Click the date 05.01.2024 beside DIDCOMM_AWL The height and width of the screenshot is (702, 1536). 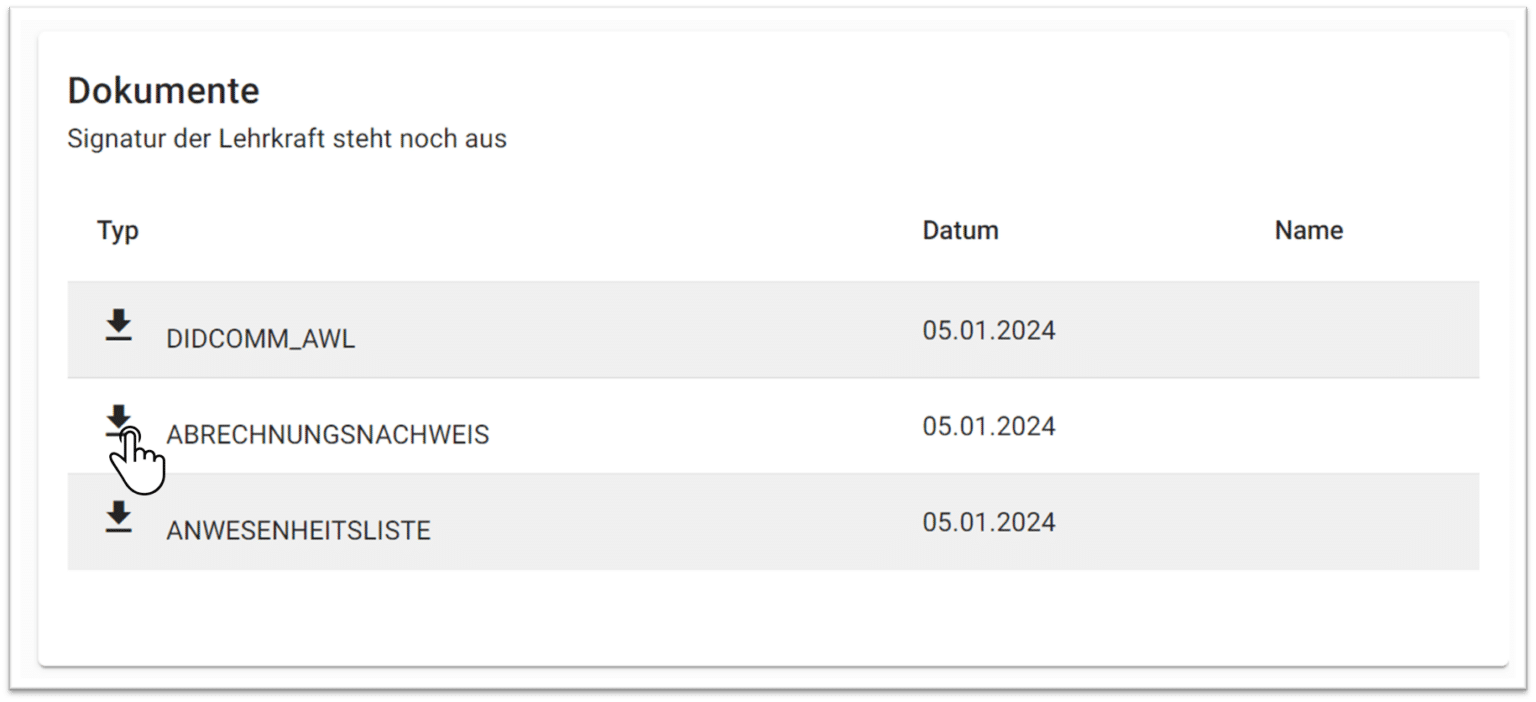pos(989,329)
